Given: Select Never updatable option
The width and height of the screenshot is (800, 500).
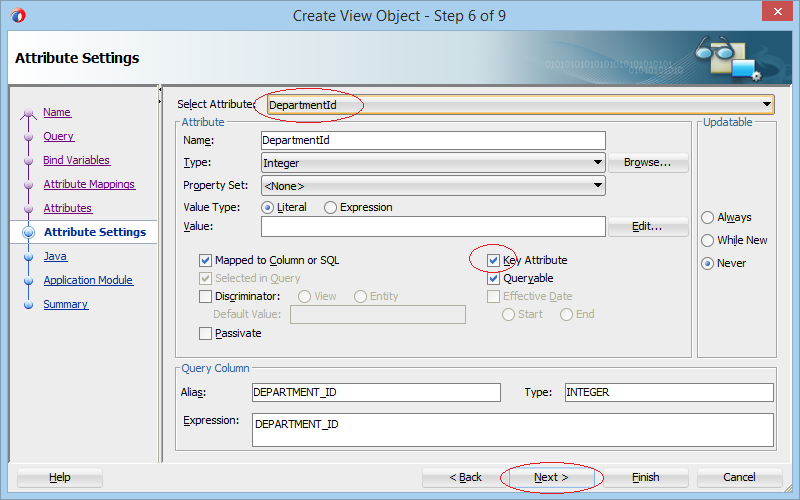Looking at the screenshot, I should click(707, 264).
